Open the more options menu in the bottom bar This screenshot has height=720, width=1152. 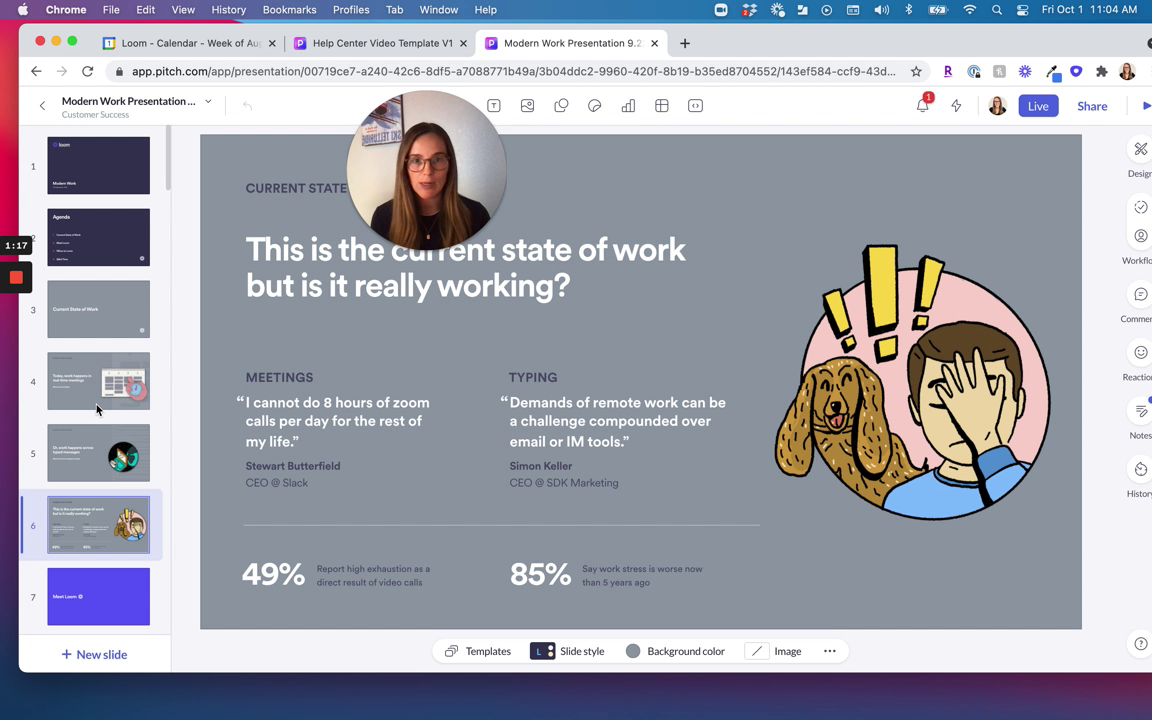point(829,651)
